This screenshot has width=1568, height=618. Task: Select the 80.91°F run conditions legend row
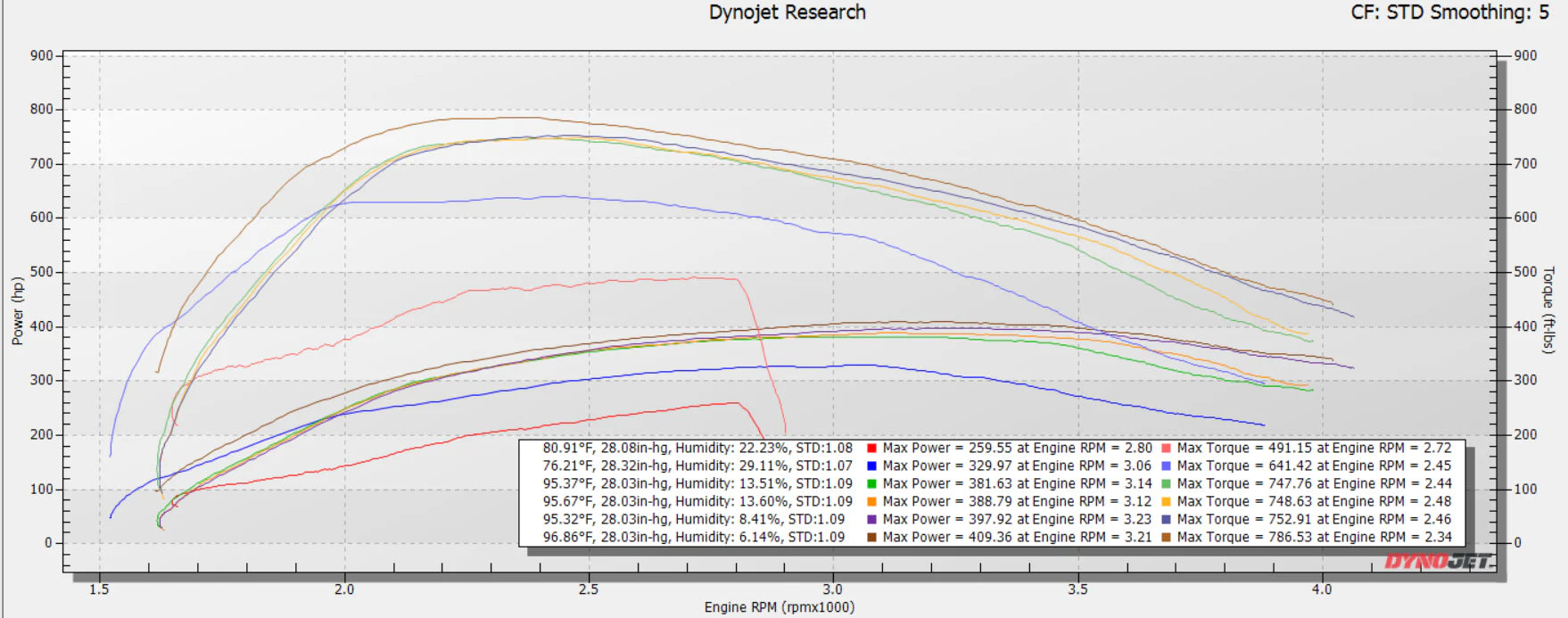[x=697, y=449]
